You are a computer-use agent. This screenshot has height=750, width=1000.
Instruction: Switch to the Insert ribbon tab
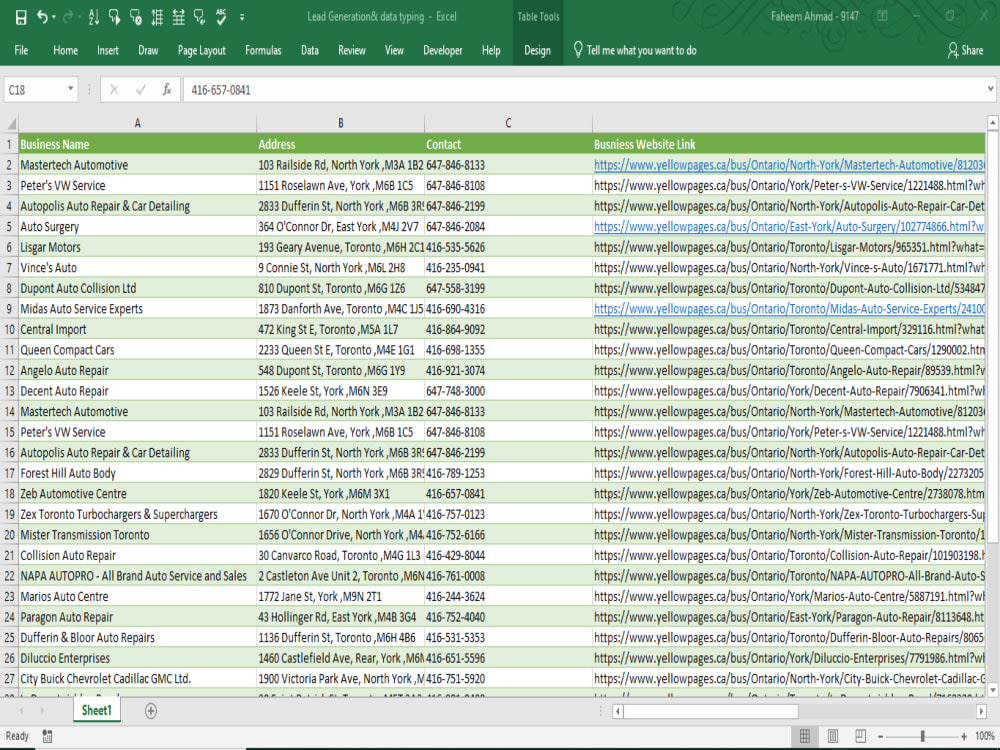point(108,50)
